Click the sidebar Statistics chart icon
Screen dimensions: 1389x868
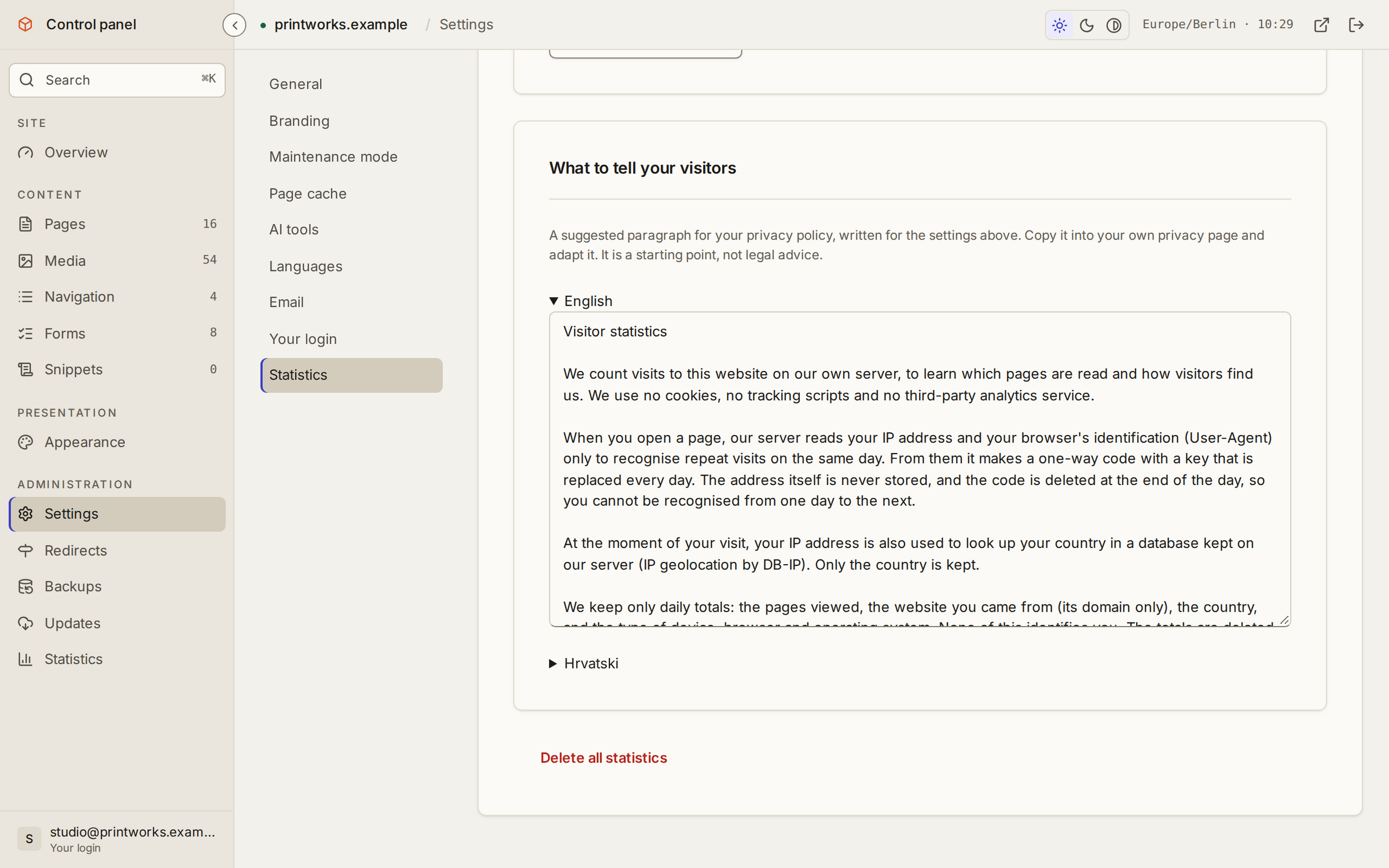pyautogui.click(x=25, y=659)
